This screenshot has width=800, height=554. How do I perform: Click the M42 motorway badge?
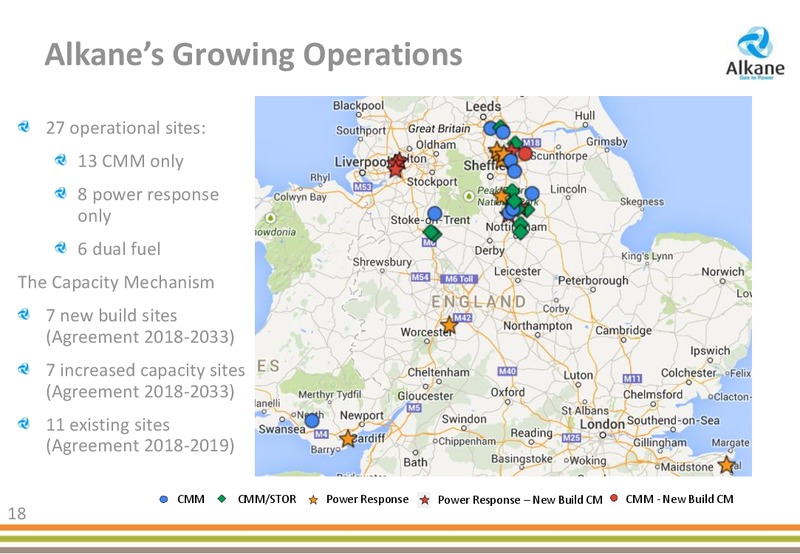pos(462,317)
